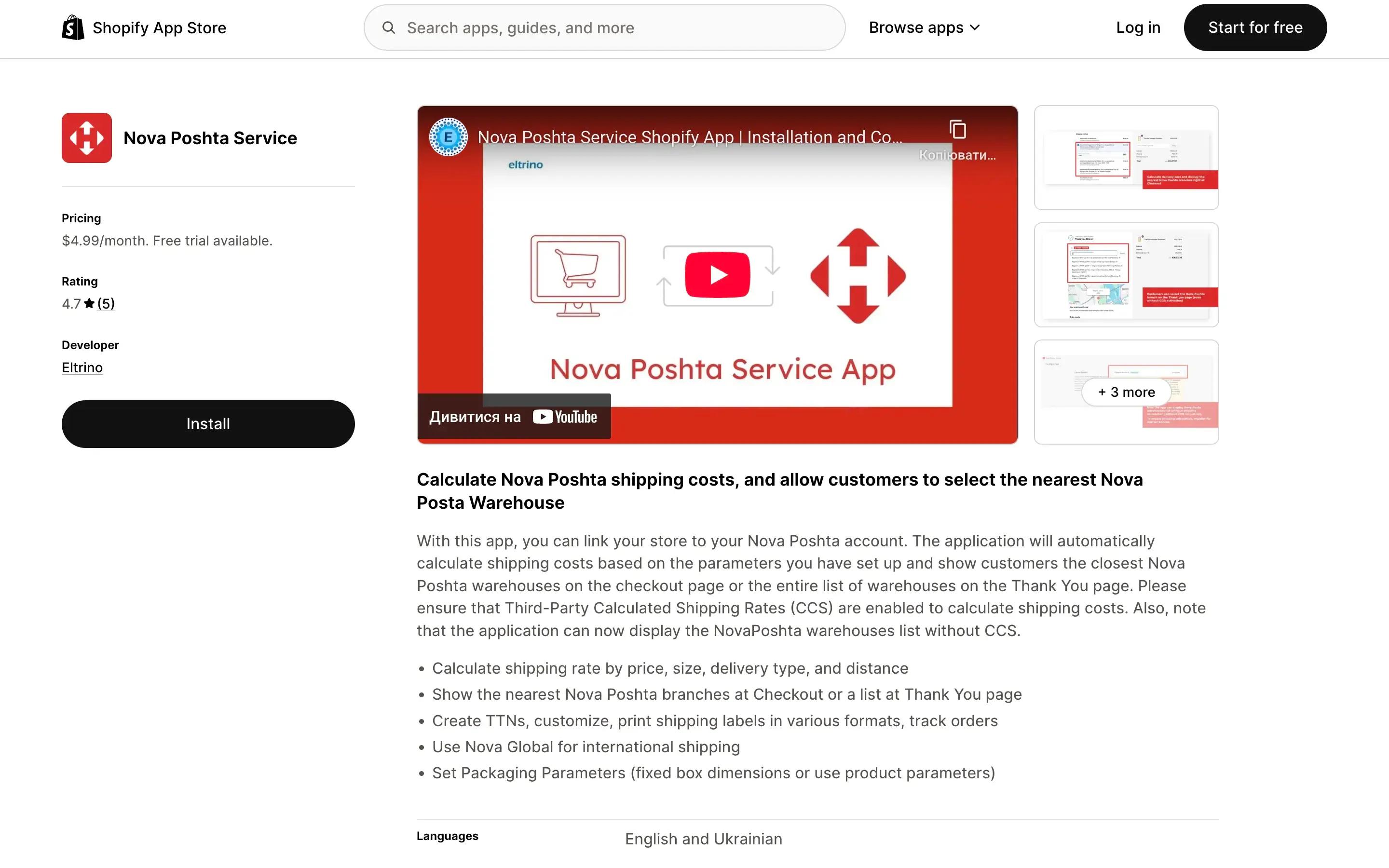Screen dimensions: 1389x868
Task: View the (5) reviews link
Action: point(106,303)
